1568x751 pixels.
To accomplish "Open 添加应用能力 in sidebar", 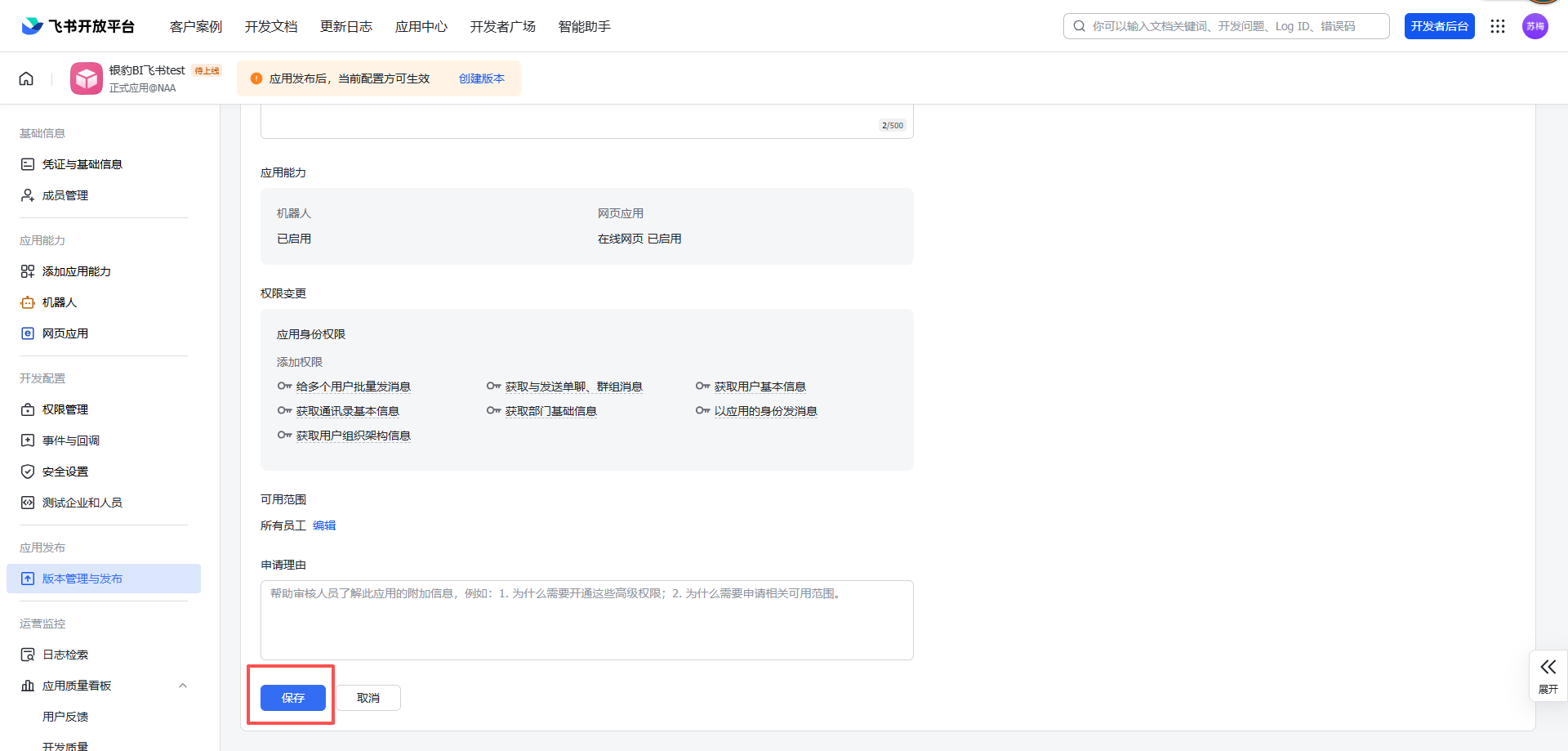I will point(76,271).
